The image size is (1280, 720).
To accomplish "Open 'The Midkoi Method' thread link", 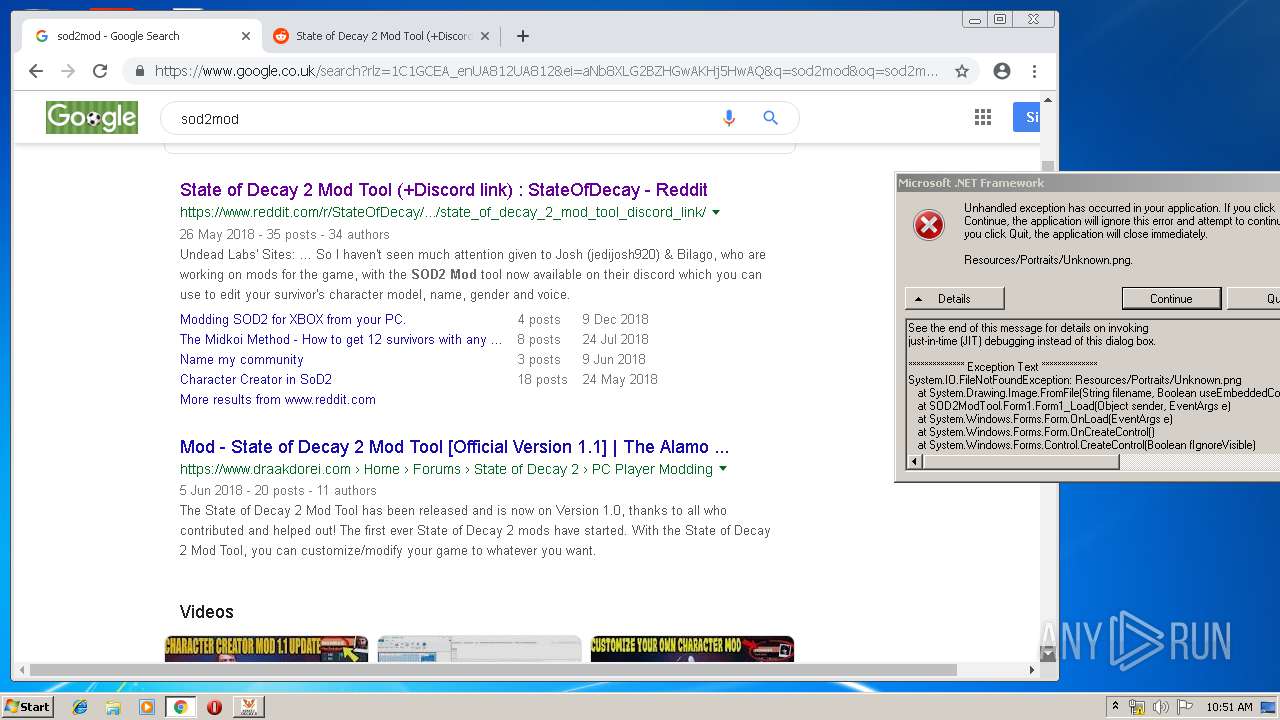I will pos(341,340).
